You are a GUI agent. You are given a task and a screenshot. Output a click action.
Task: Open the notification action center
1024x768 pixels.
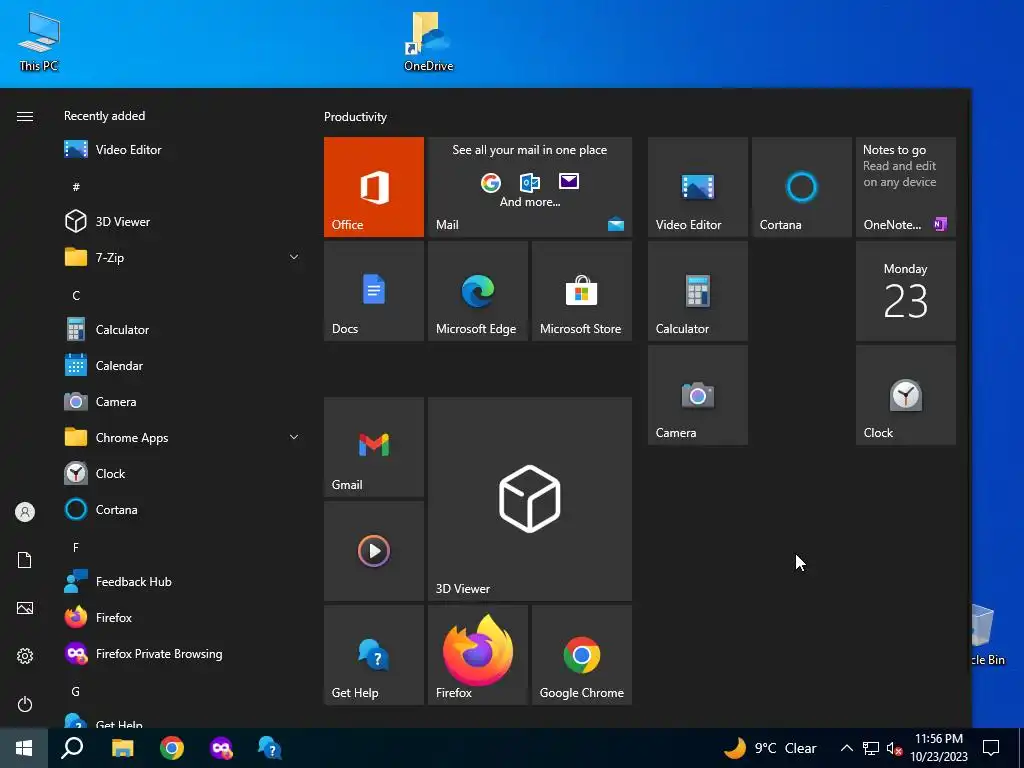991,748
